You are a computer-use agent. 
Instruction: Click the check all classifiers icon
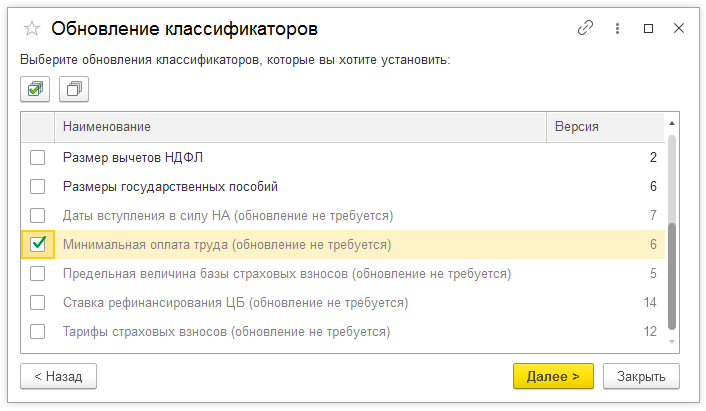click(36, 89)
